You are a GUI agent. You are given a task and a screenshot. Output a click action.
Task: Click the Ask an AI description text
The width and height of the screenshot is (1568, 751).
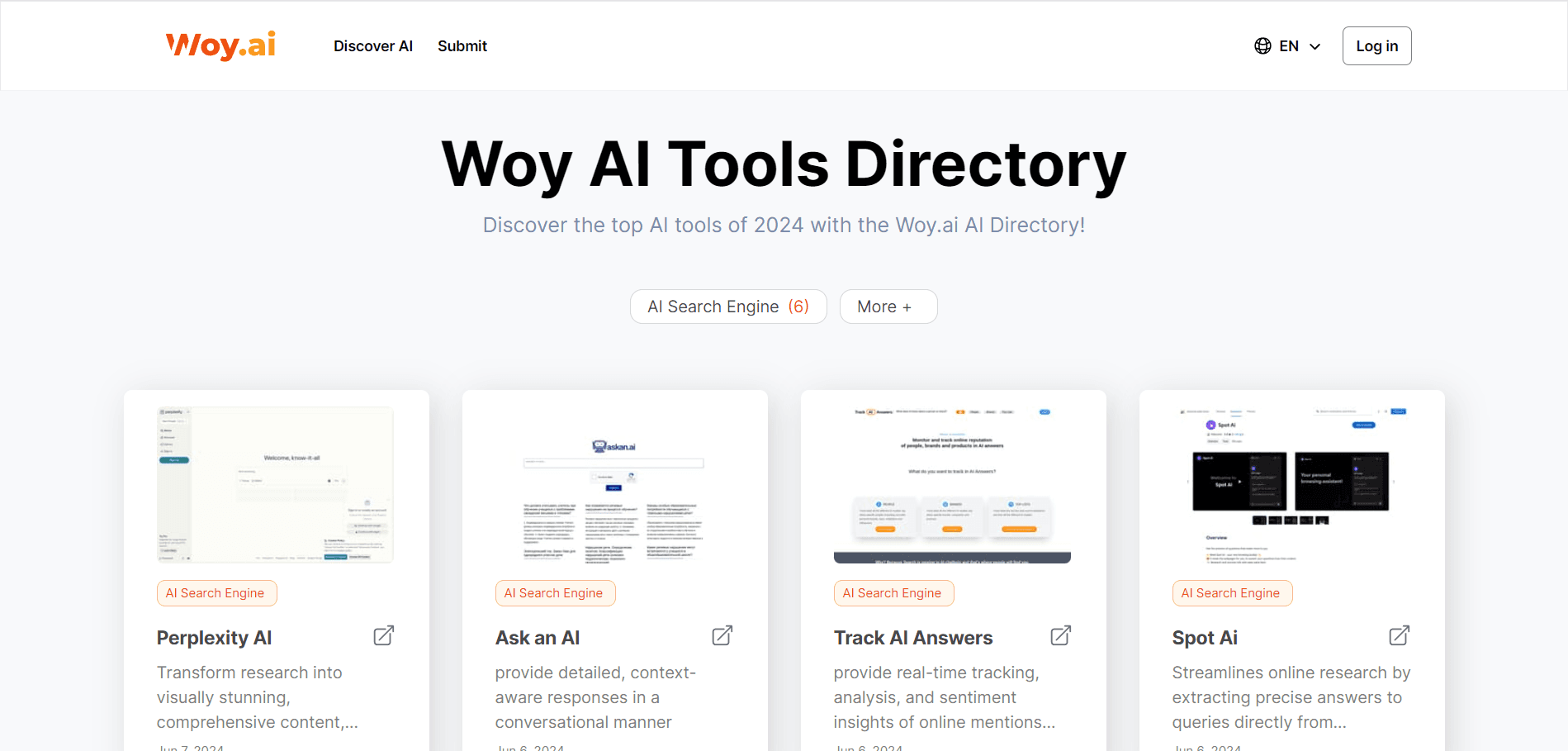pyautogui.click(x=595, y=697)
